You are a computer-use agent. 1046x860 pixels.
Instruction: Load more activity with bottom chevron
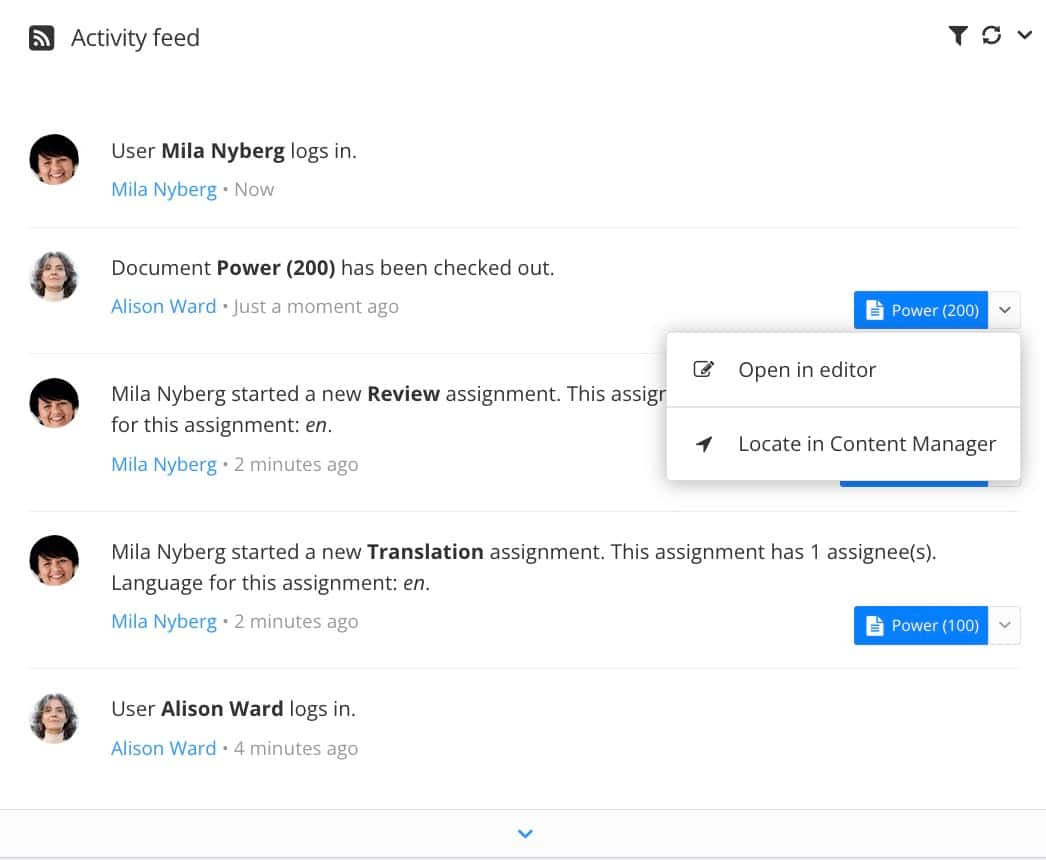[525, 834]
